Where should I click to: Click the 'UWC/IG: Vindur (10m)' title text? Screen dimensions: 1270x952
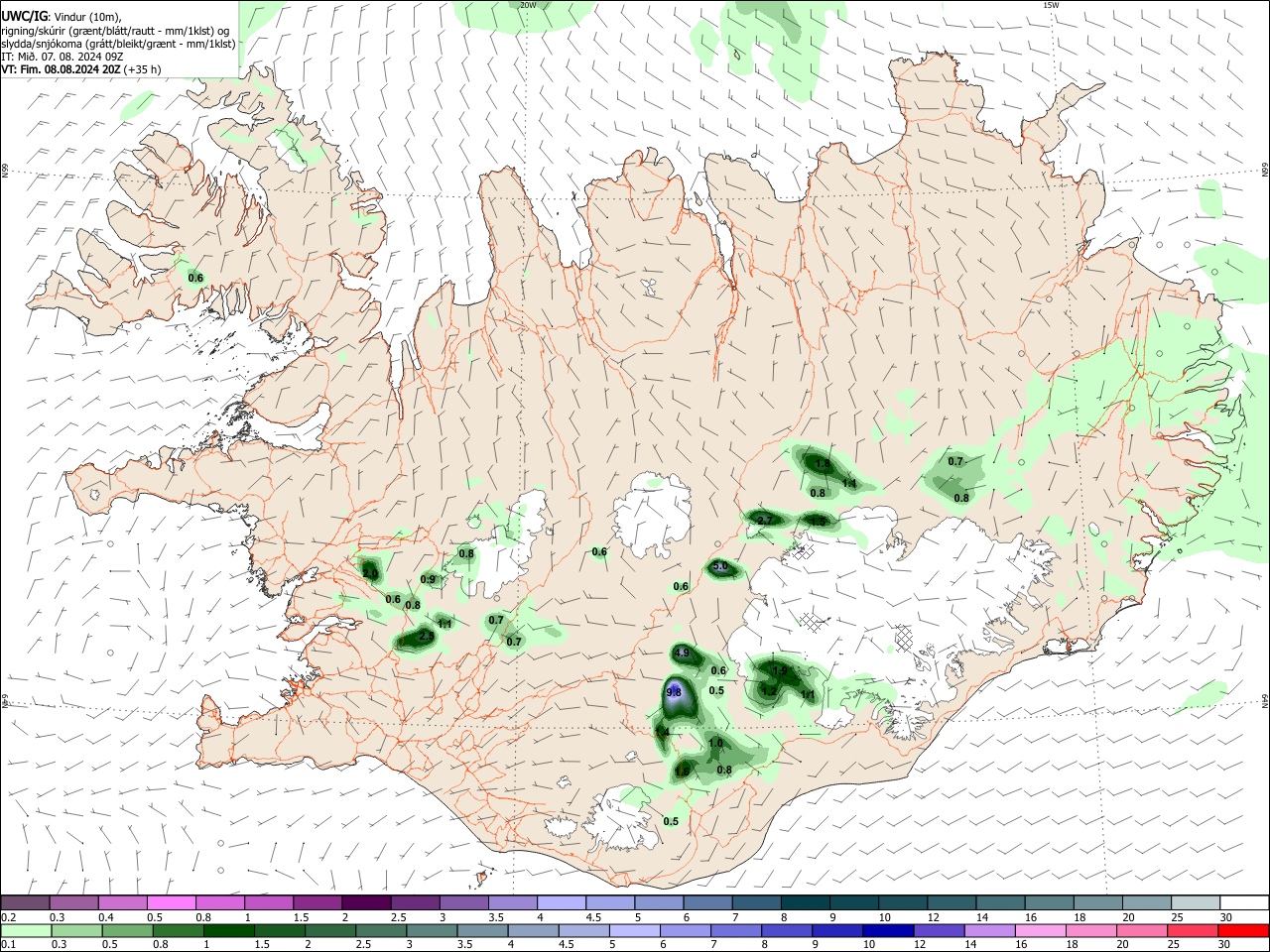62,16
